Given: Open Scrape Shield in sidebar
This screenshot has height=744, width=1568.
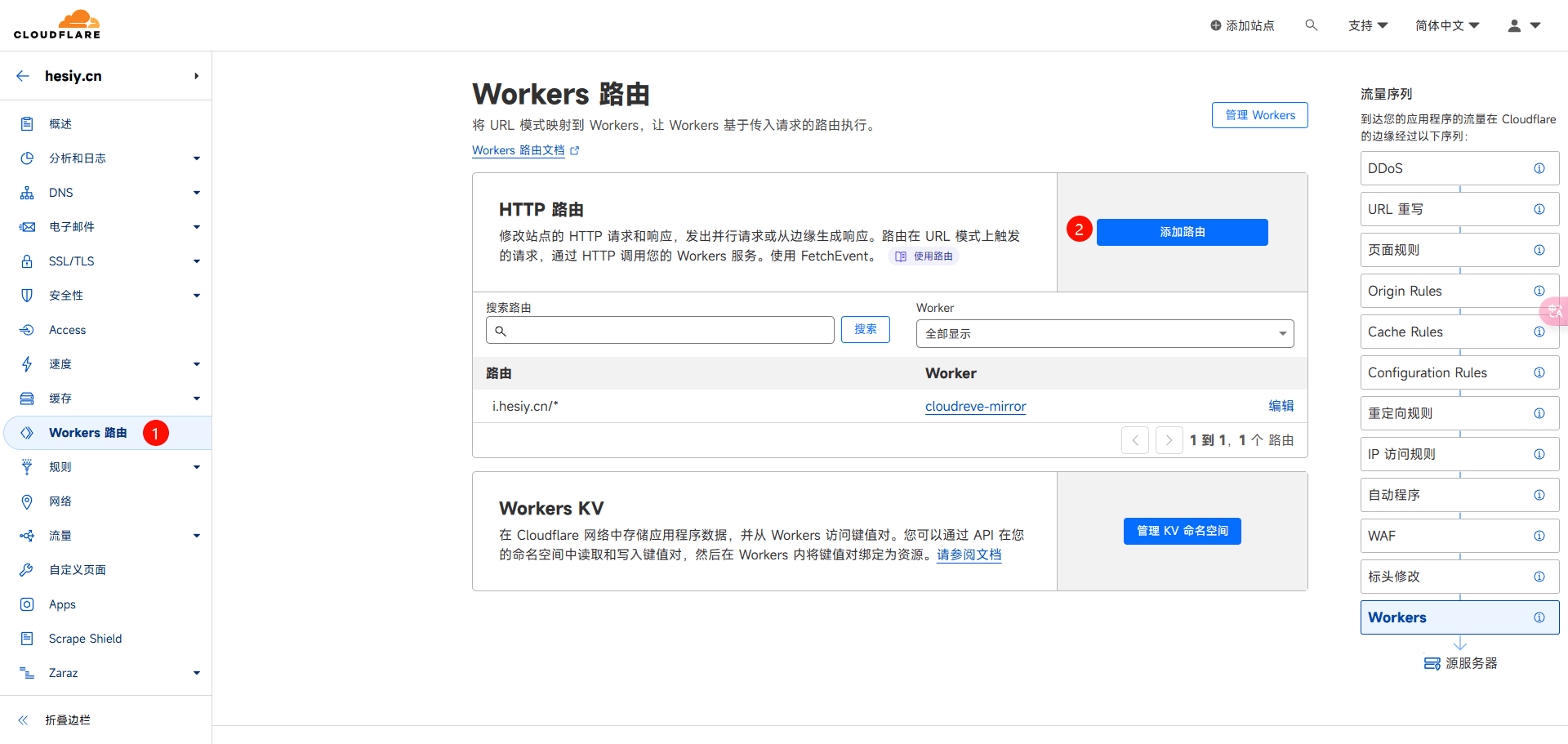Looking at the screenshot, I should coord(85,639).
